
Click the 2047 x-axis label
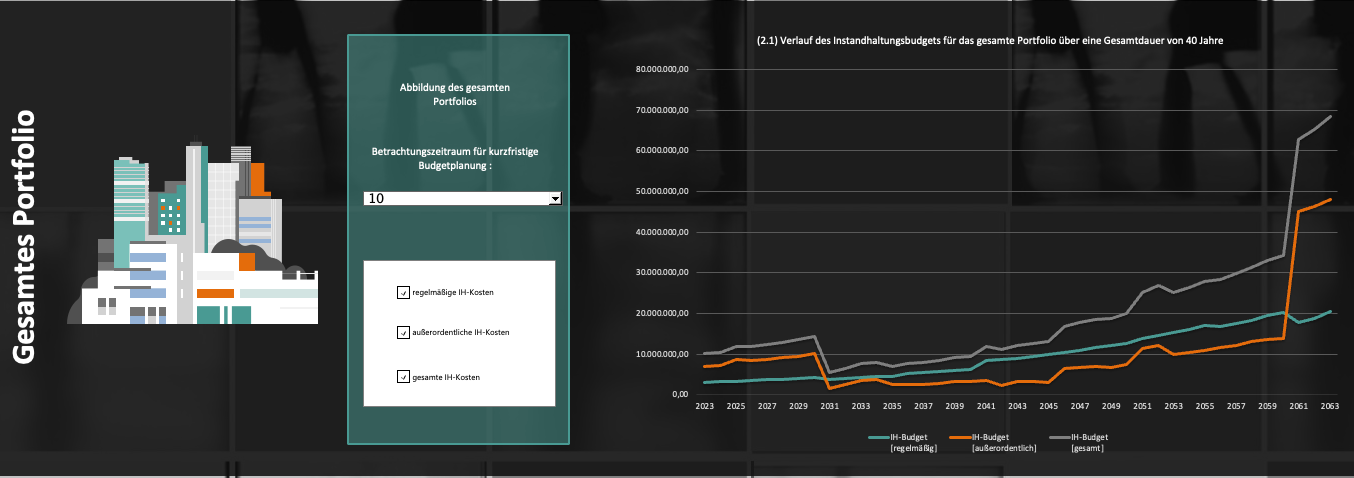coord(1080,407)
